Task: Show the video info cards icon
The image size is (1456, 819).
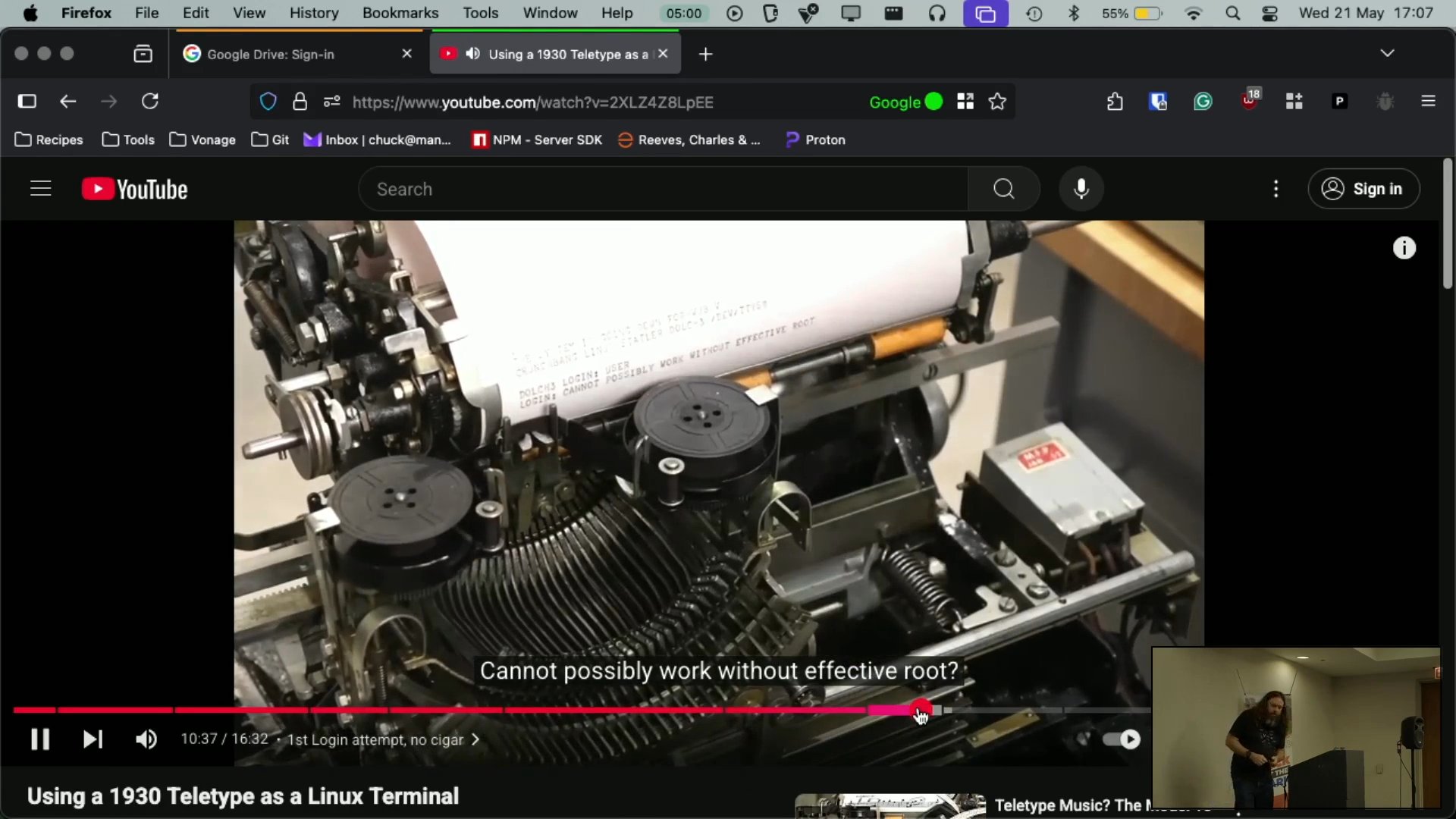Action: pos(1404,248)
